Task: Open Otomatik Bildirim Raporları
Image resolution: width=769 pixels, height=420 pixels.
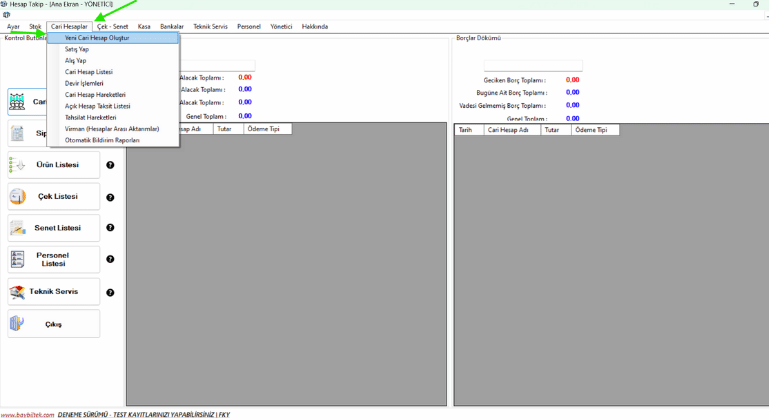Action: point(102,140)
